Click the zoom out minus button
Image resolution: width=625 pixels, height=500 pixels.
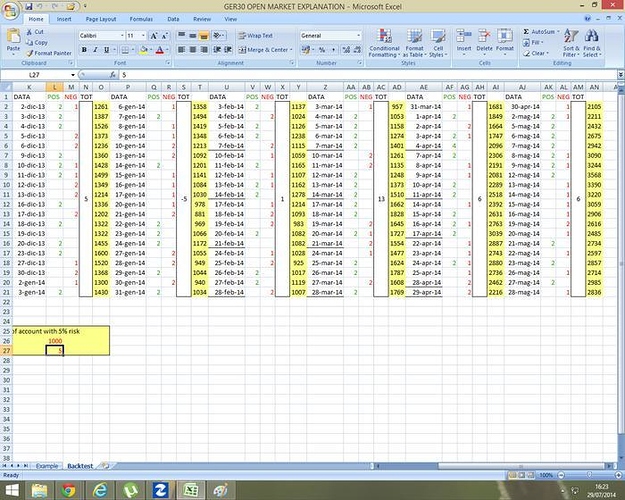click(x=561, y=475)
